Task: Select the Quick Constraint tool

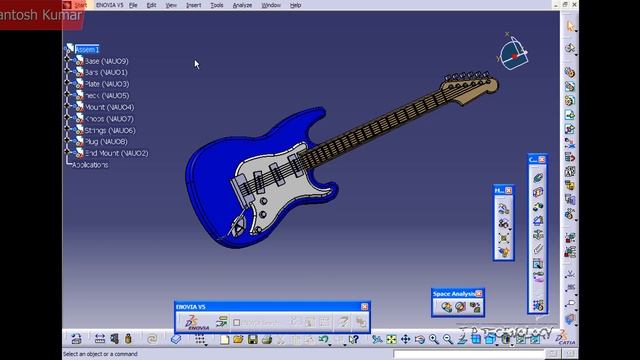Action: 538,264
